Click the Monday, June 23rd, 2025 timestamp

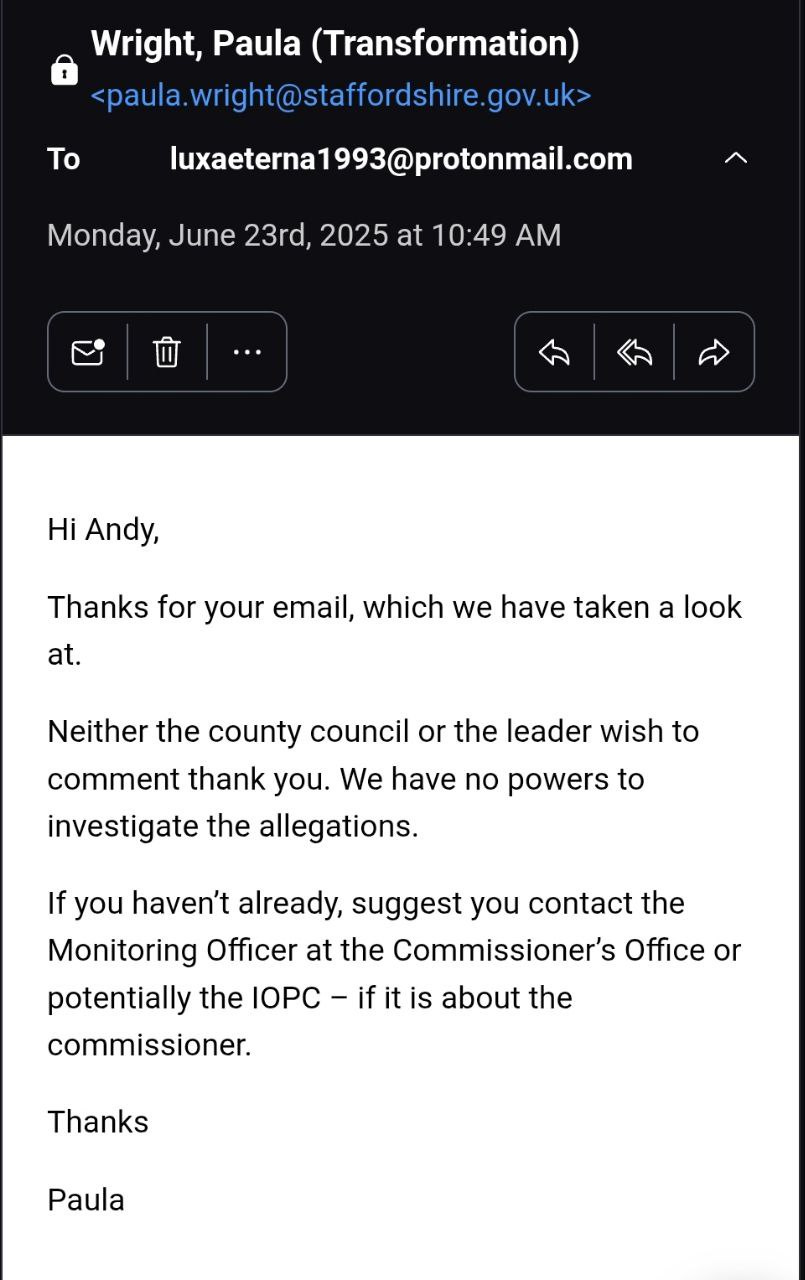point(304,235)
